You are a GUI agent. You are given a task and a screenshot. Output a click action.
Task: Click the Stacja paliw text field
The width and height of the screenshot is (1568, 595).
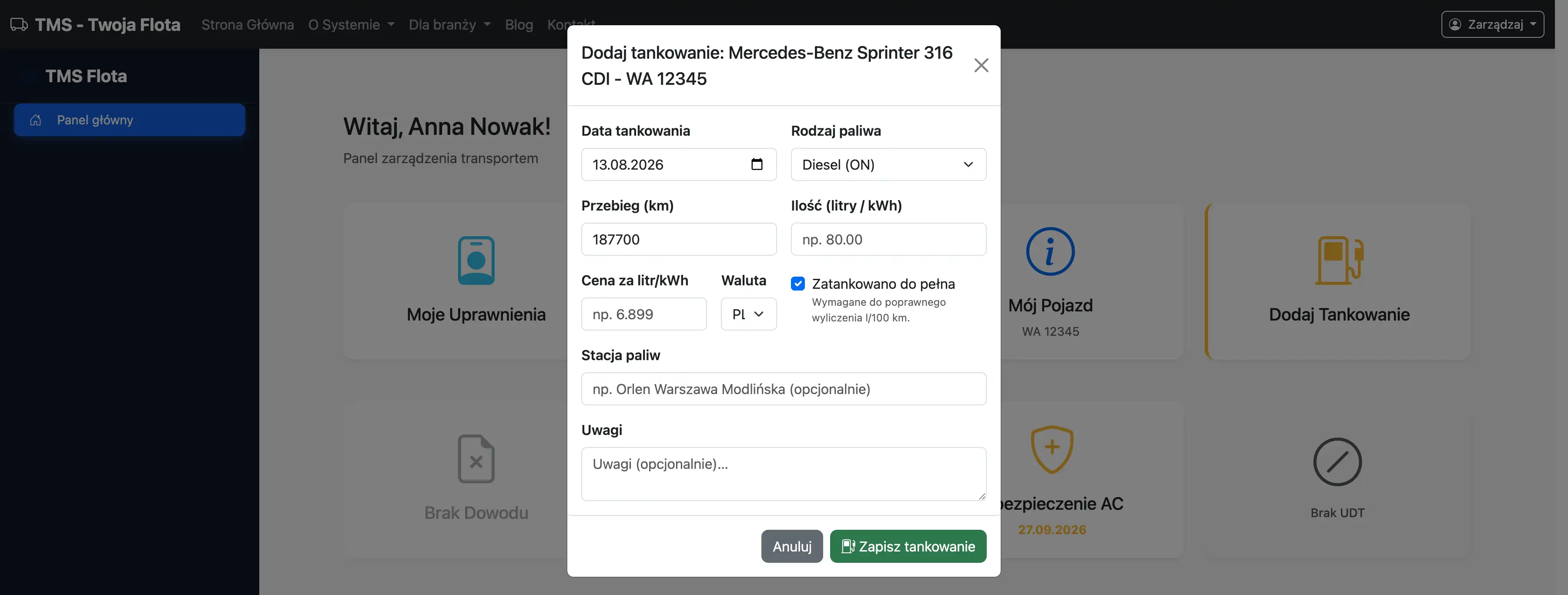[x=784, y=389]
